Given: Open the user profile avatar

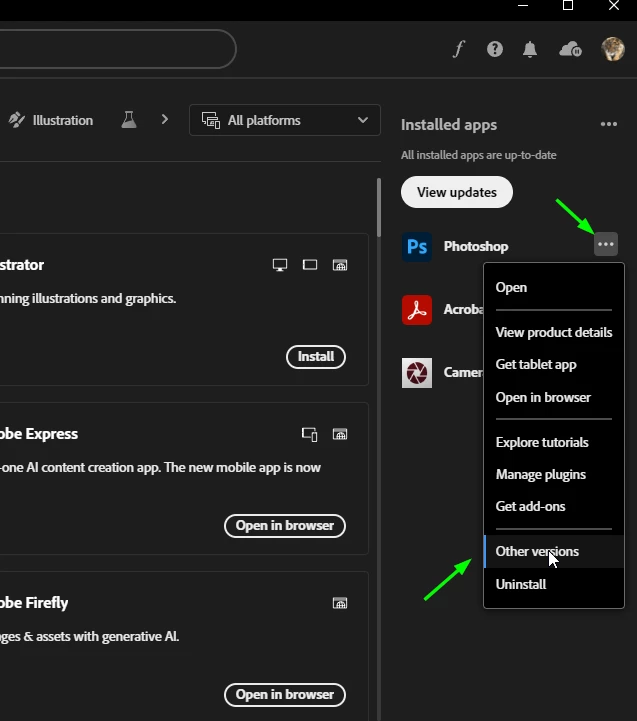Looking at the screenshot, I should click(x=613, y=49).
